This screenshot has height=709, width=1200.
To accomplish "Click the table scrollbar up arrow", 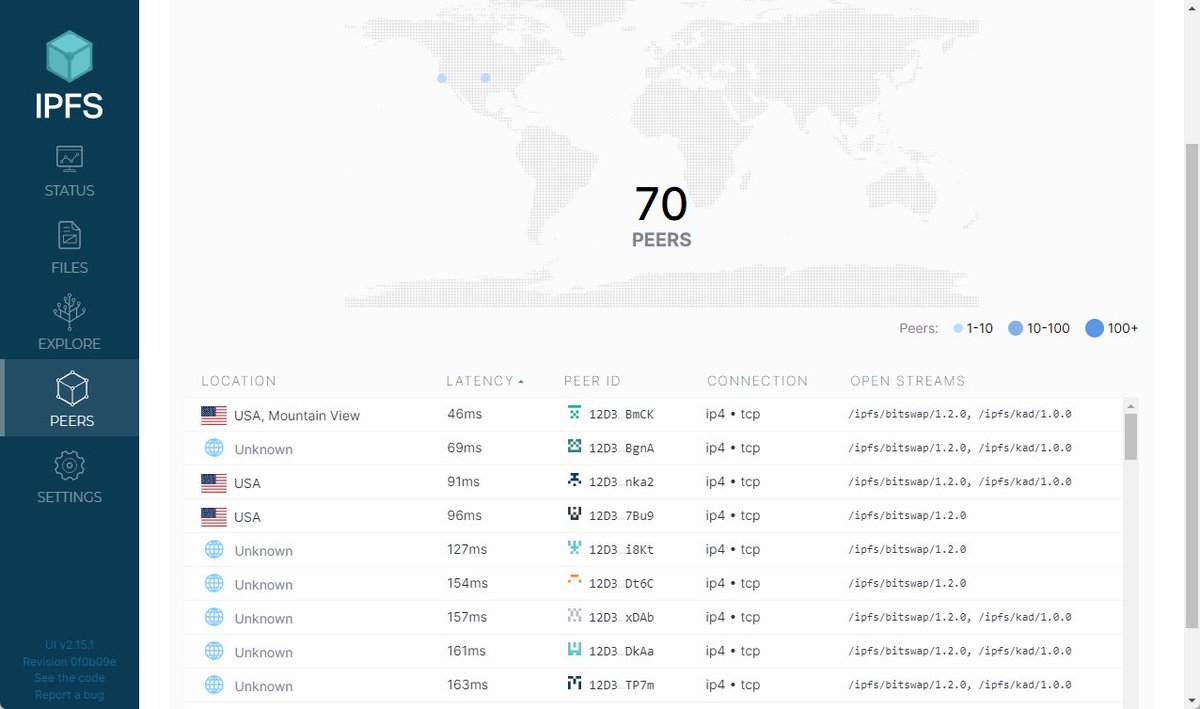I will click(1131, 406).
